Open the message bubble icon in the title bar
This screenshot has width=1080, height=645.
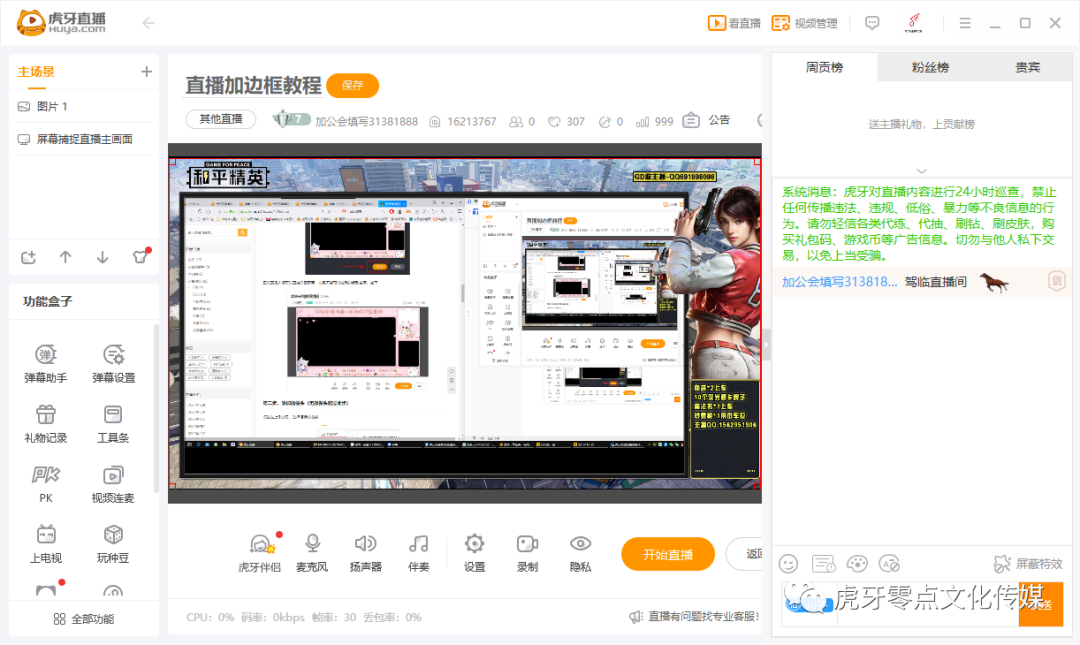(872, 23)
